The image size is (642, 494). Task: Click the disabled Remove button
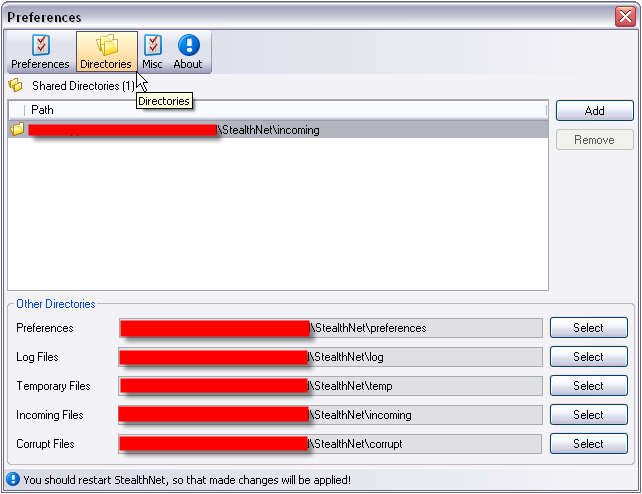click(595, 140)
